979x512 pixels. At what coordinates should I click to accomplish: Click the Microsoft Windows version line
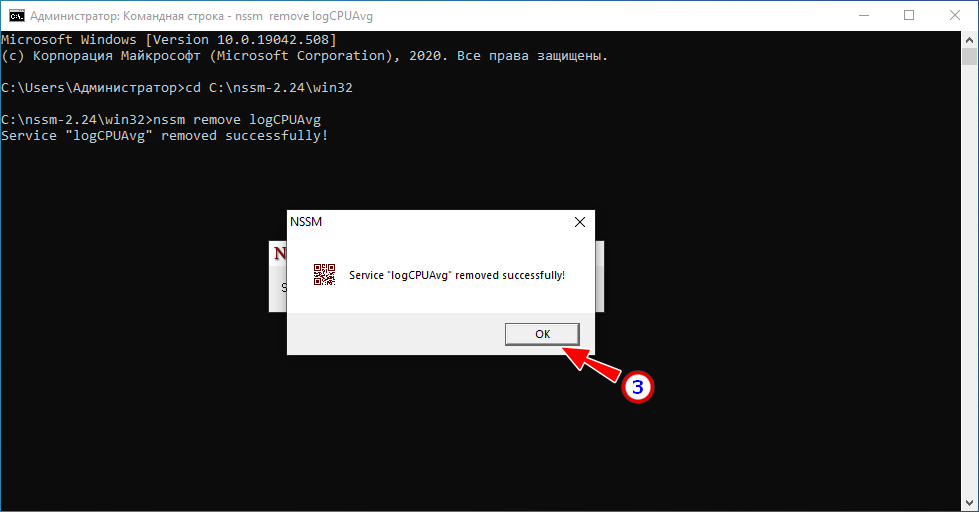click(169, 39)
